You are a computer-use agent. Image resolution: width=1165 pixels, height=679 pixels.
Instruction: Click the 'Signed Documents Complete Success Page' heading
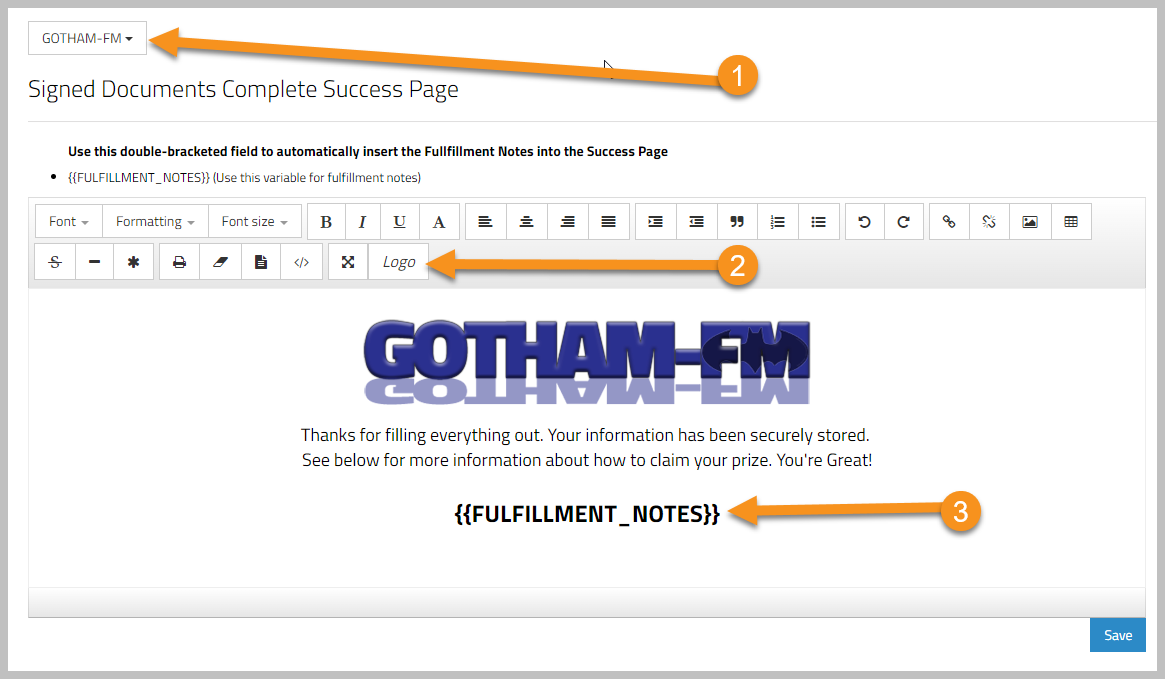pyautogui.click(x=243, y=89)
